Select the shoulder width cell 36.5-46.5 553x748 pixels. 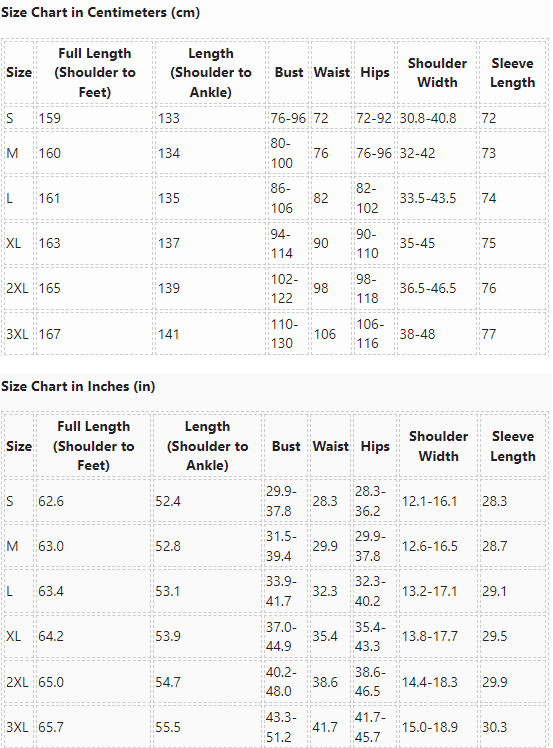coord(428,288)
